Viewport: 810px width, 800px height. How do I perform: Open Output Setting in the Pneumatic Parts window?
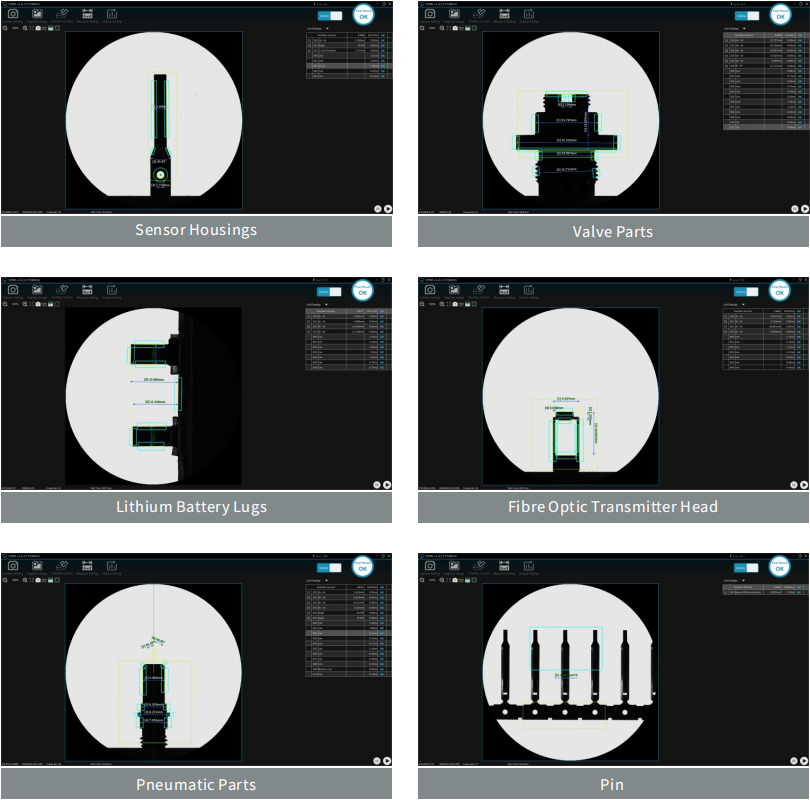point(111,568)
